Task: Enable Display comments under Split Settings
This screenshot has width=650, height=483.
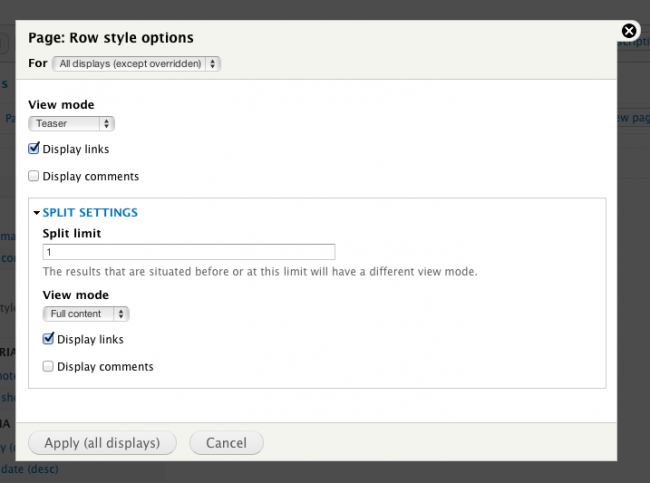Action: pyautogui.click(x=49, y=367)
